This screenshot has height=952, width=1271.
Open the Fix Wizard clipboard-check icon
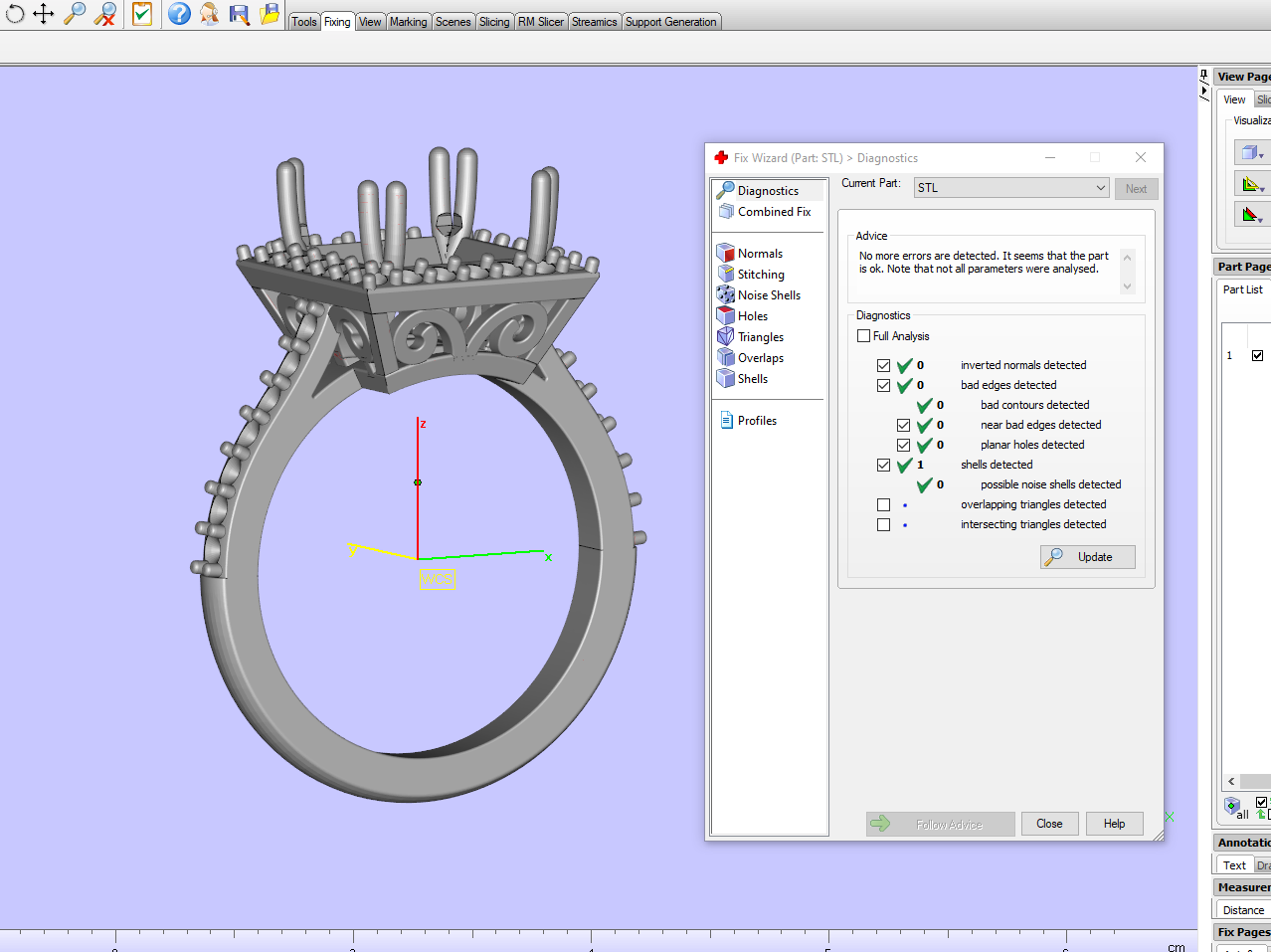(x=142, y=13)
